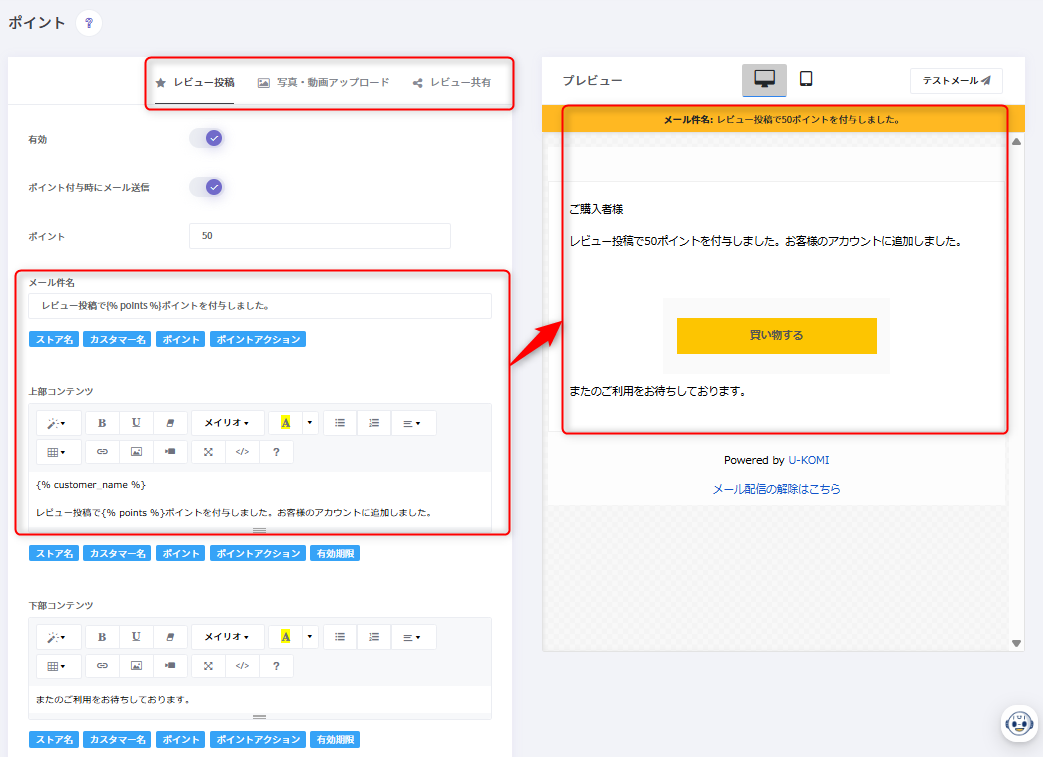Switch to 写真・動画アップロード tab

pos(323,83)
